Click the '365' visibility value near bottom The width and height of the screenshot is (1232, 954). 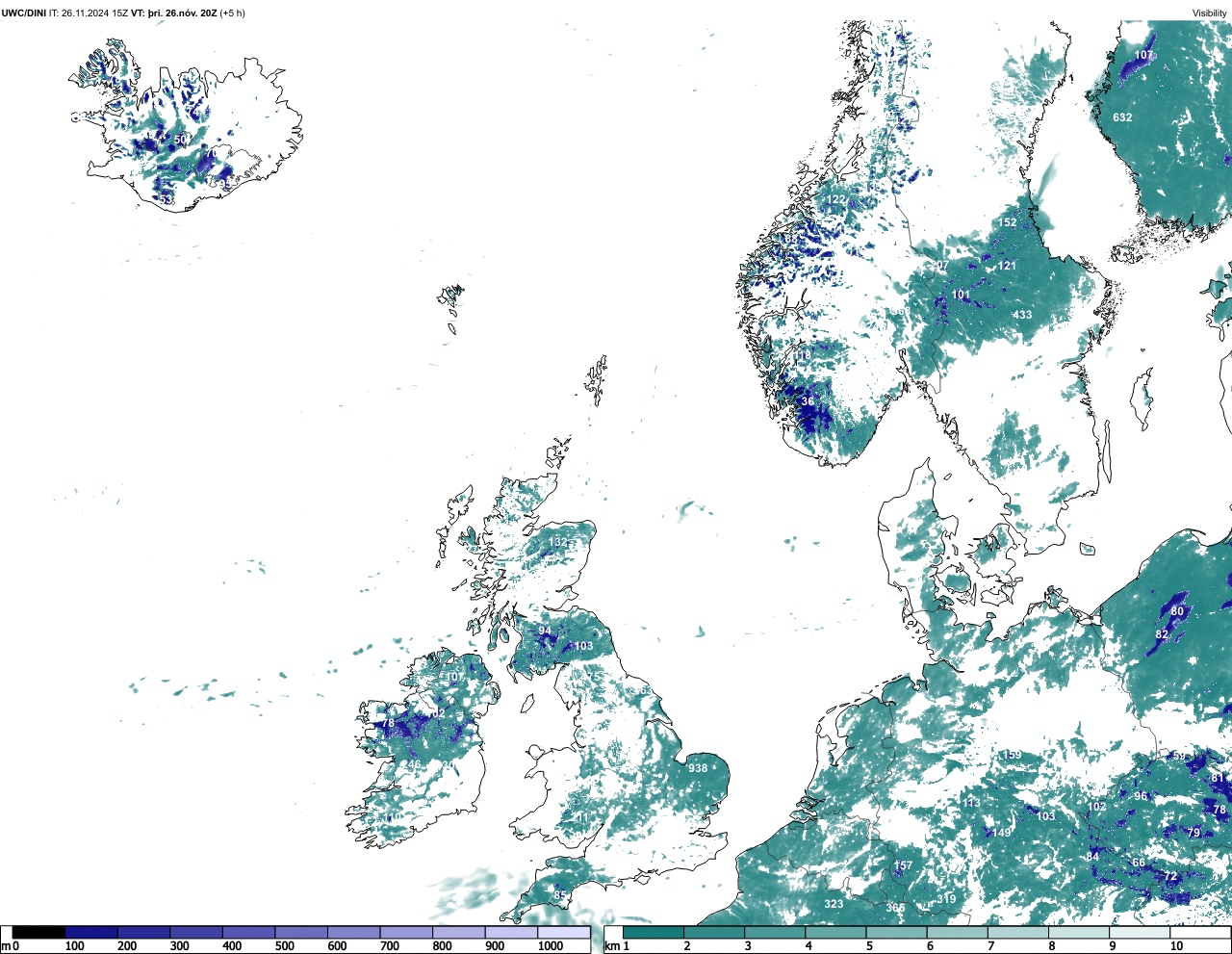[895, 908]
